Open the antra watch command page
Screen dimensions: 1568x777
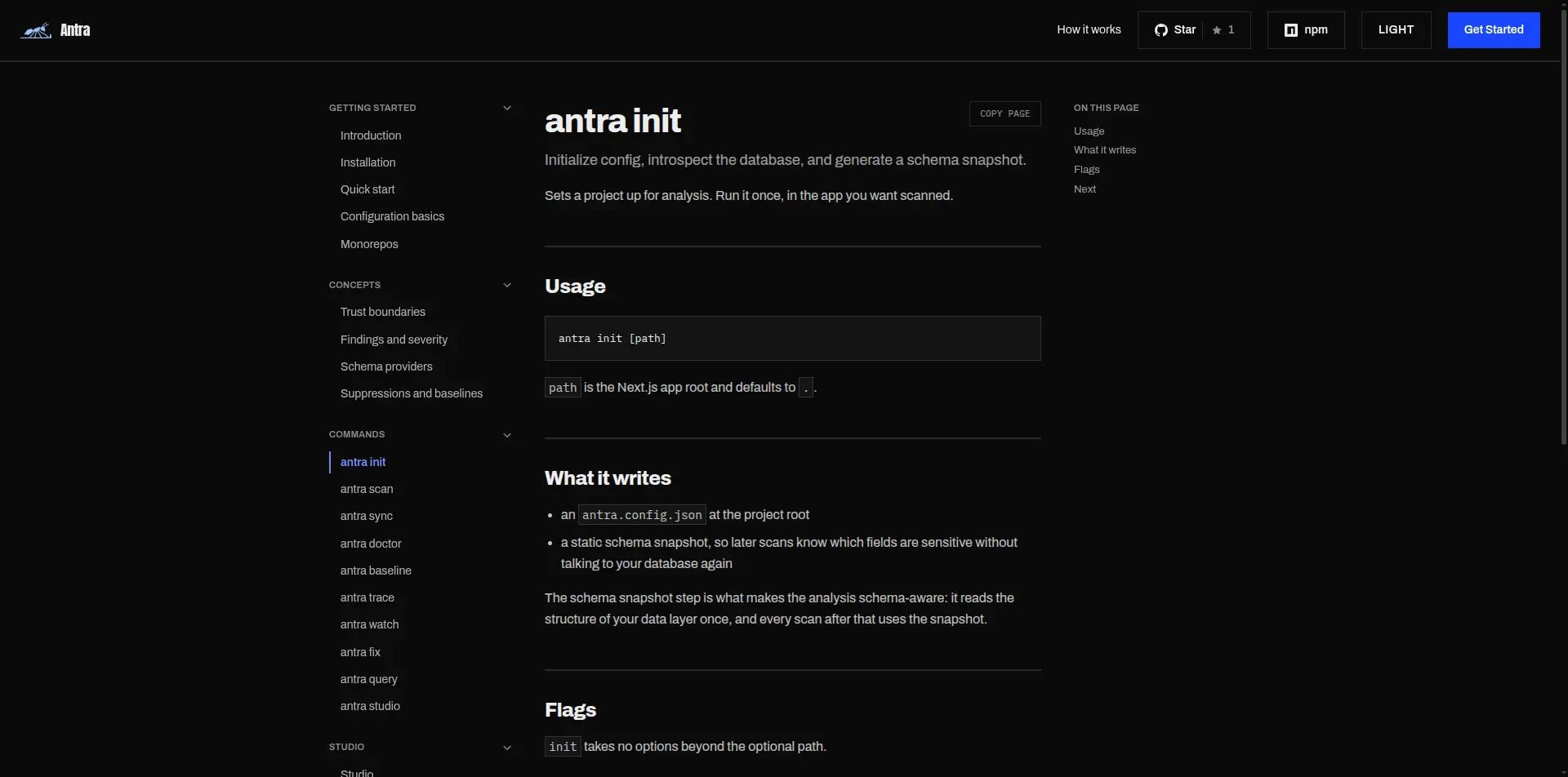tap(370, 624)
